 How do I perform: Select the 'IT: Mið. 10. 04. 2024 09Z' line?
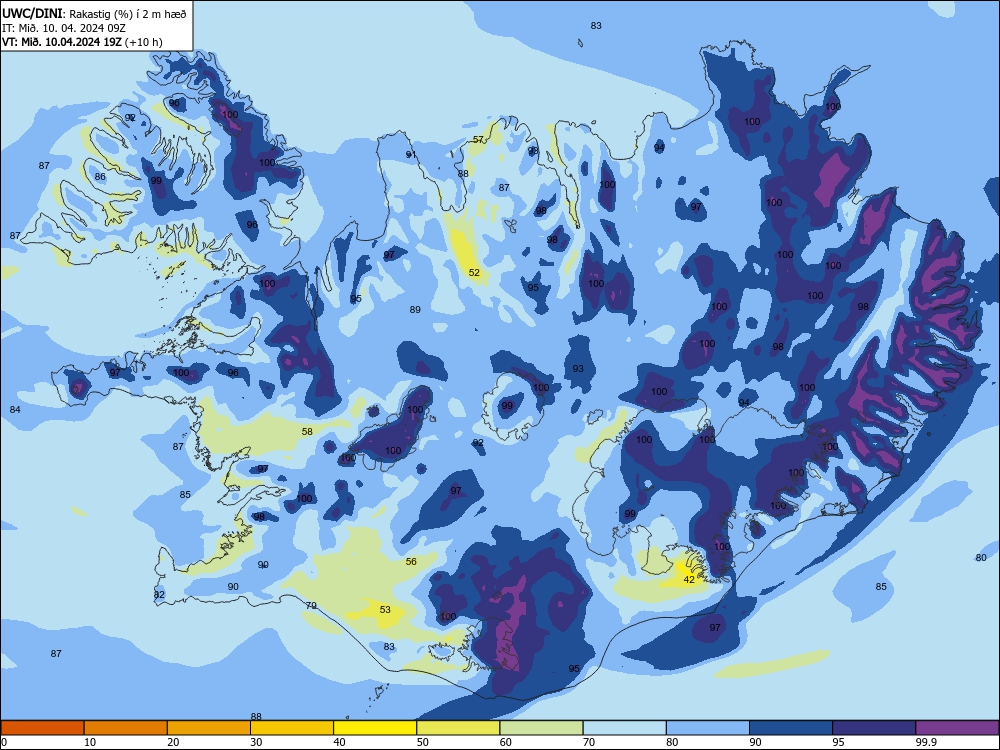coord(64,28)
